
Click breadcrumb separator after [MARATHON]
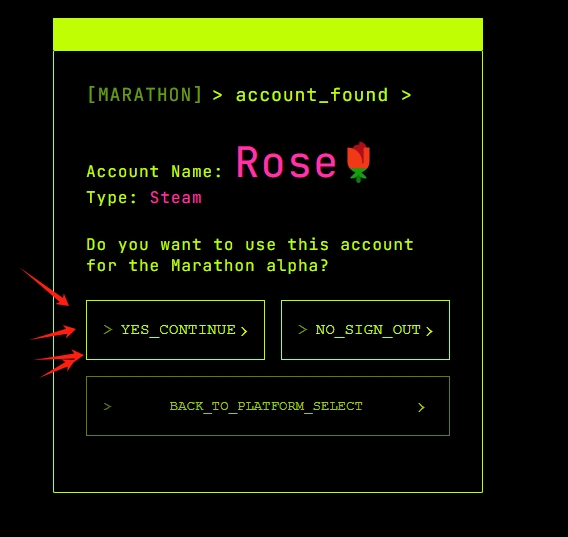click(x=217, y=95)
